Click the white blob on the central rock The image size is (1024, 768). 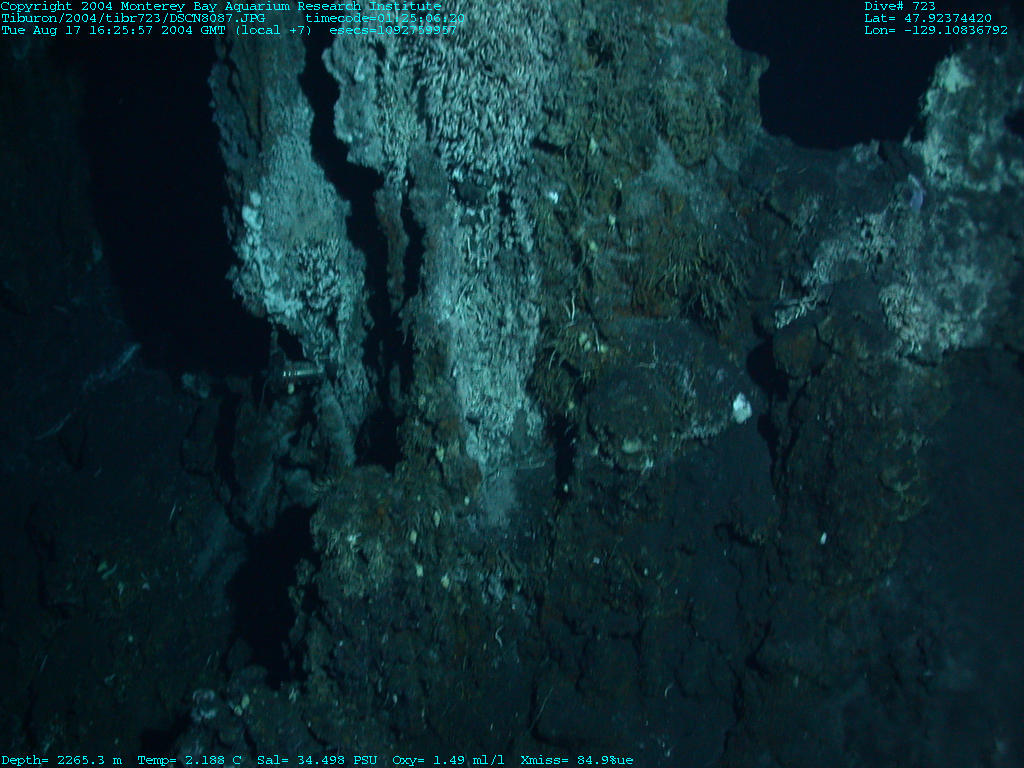(x=741, y=406)
